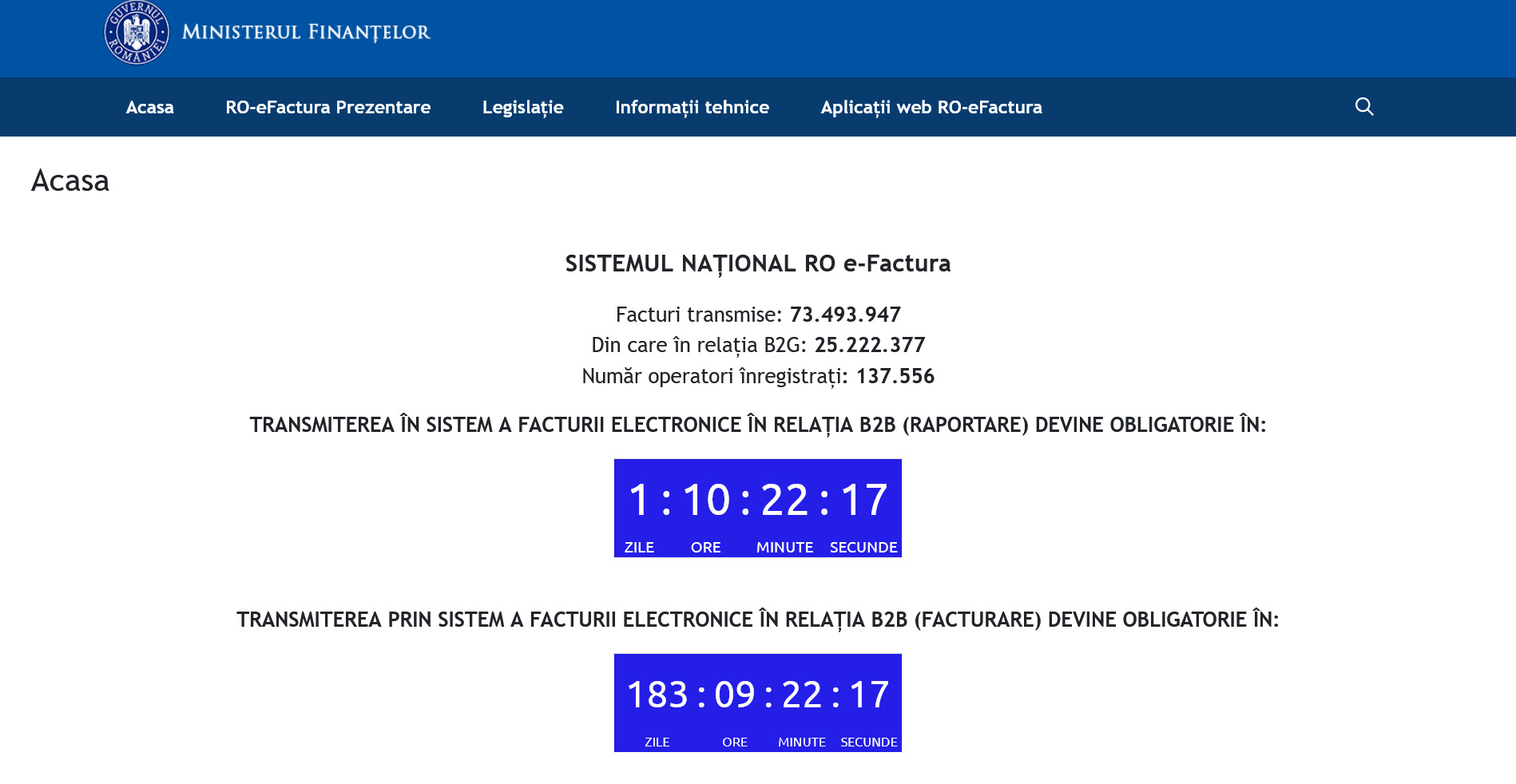Click SECUNDE label in facturare countdown
Screen dimensions: 1516x784
[x=869, y=742]
